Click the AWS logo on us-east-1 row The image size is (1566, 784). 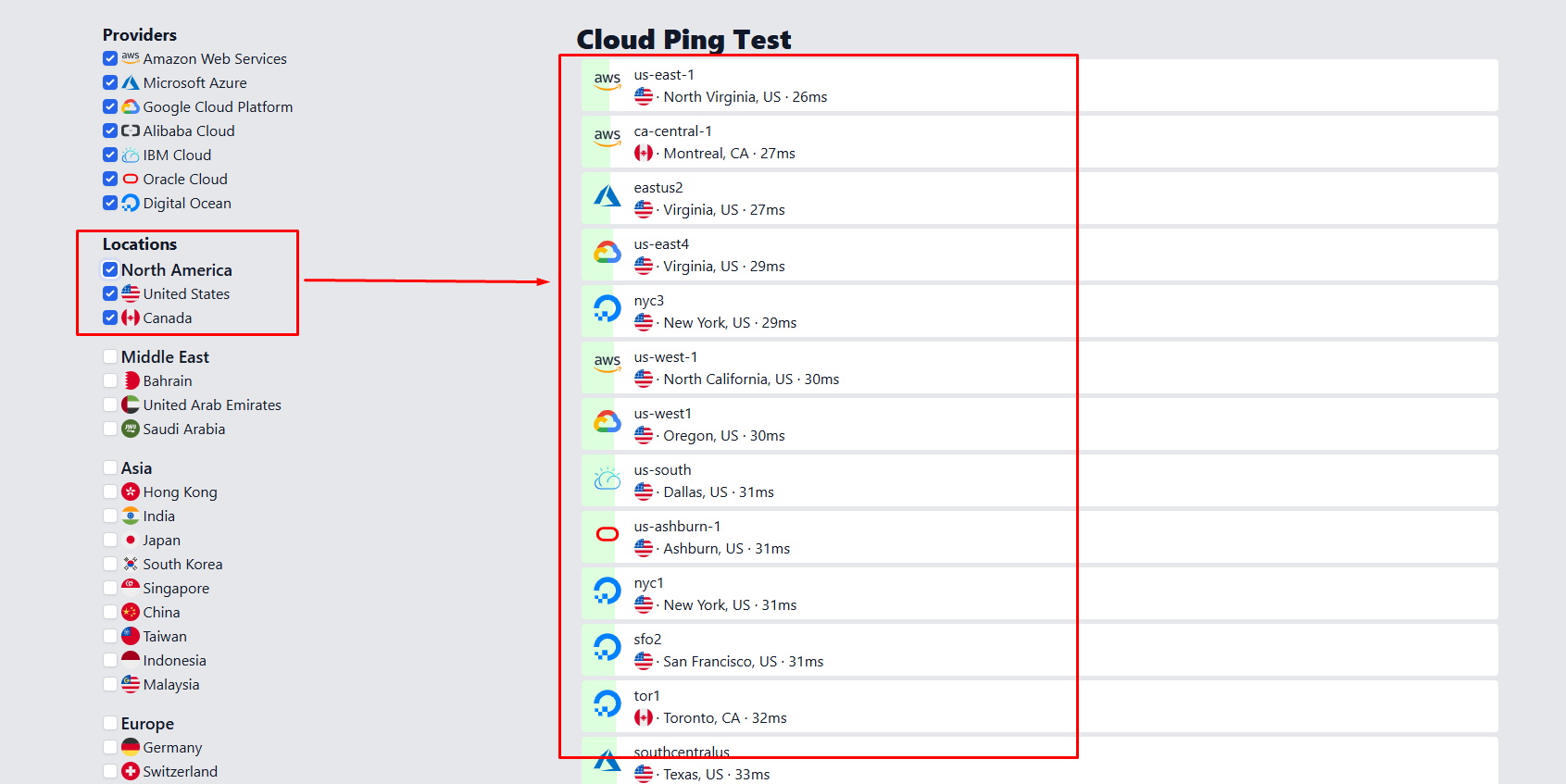click(607, 81)
